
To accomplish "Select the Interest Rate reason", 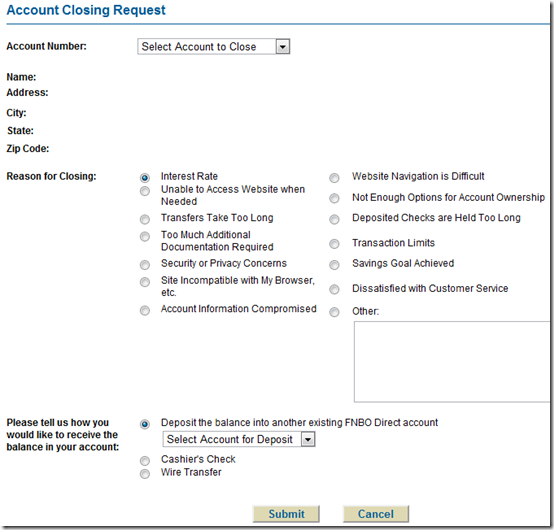I will coord(145,177).
